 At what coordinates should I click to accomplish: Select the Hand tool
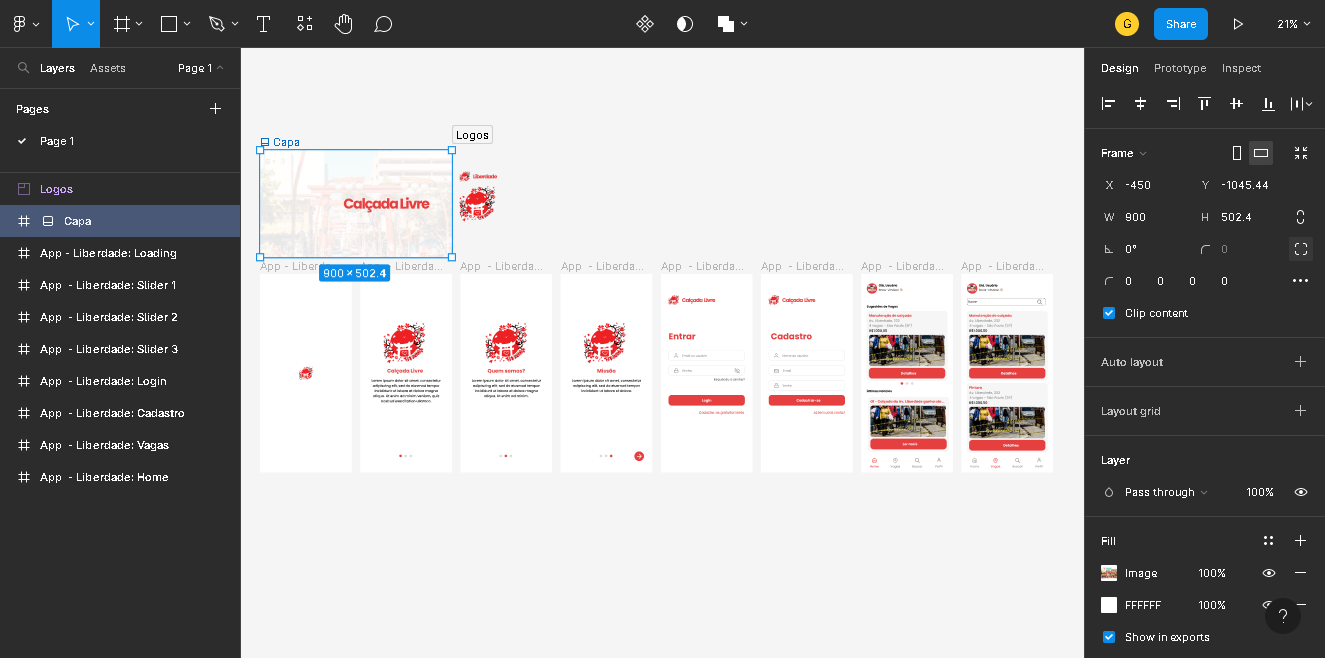click(344, 24)
